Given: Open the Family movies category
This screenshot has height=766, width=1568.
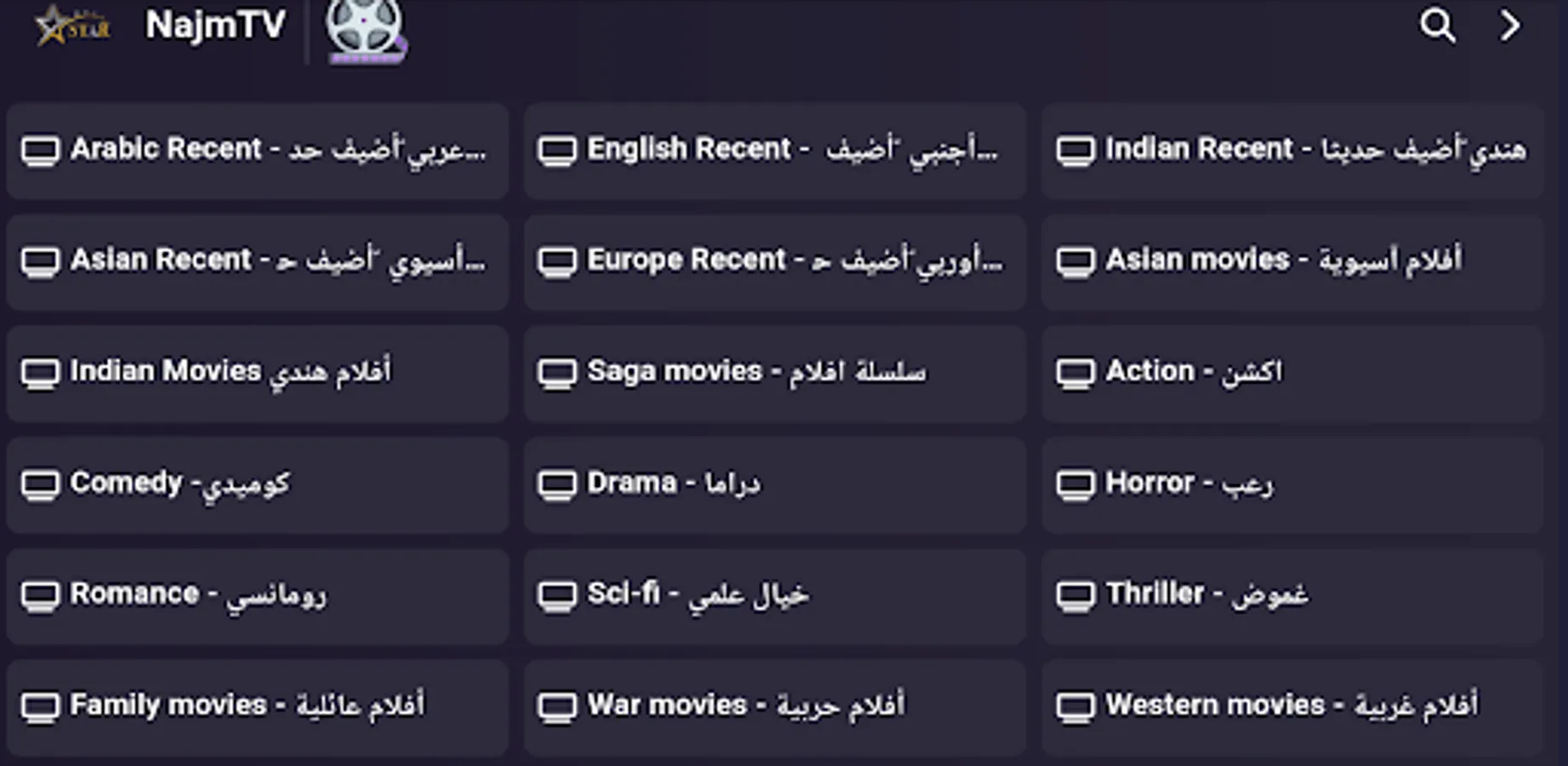Looking at the screenshot, I should (258, 706).
